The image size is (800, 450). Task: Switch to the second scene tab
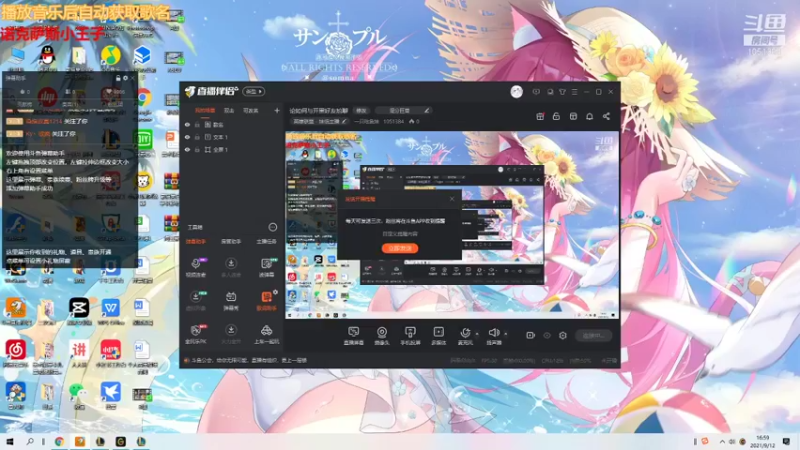(229, 110)
